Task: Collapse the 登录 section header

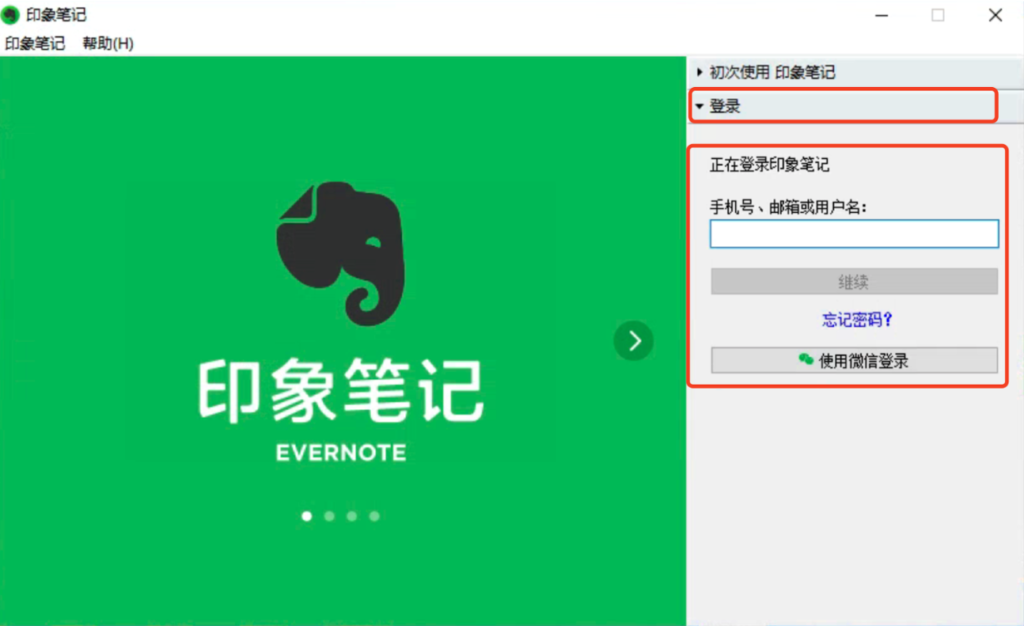Action: 855,106
